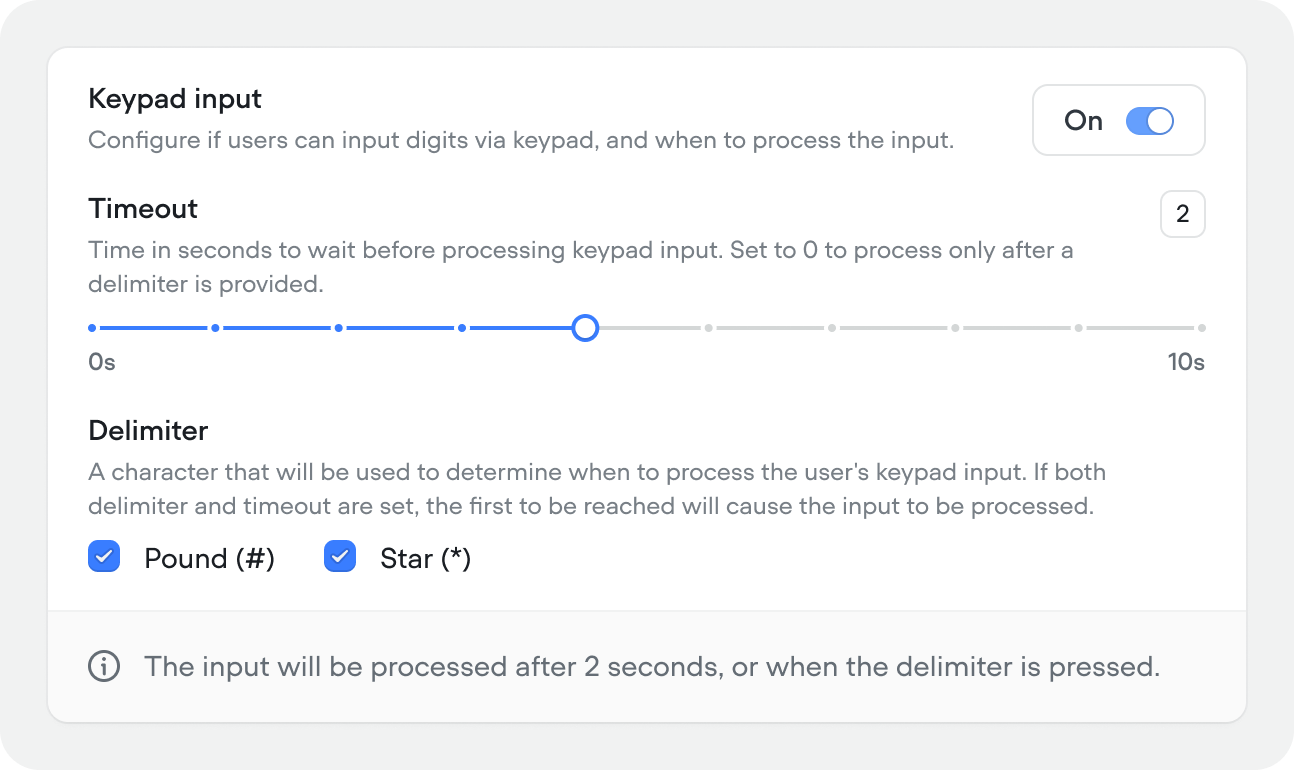Click the footer processing message text
Viewport: 1294px width, 770px height.
click(x=650, y=666)
